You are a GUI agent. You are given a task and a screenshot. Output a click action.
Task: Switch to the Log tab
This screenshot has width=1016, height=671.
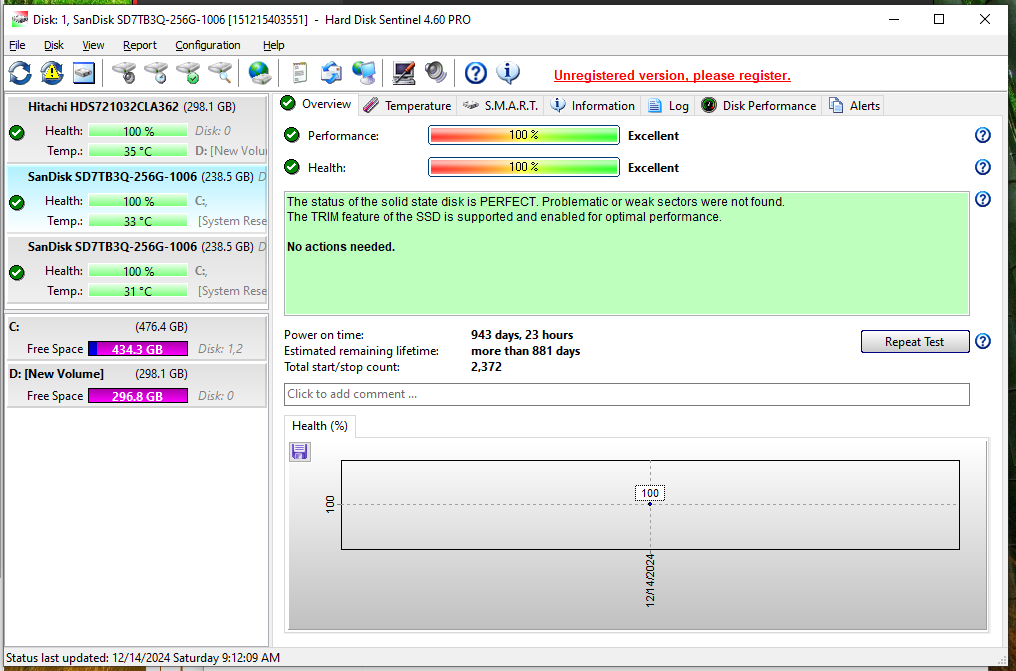[668, 106]
